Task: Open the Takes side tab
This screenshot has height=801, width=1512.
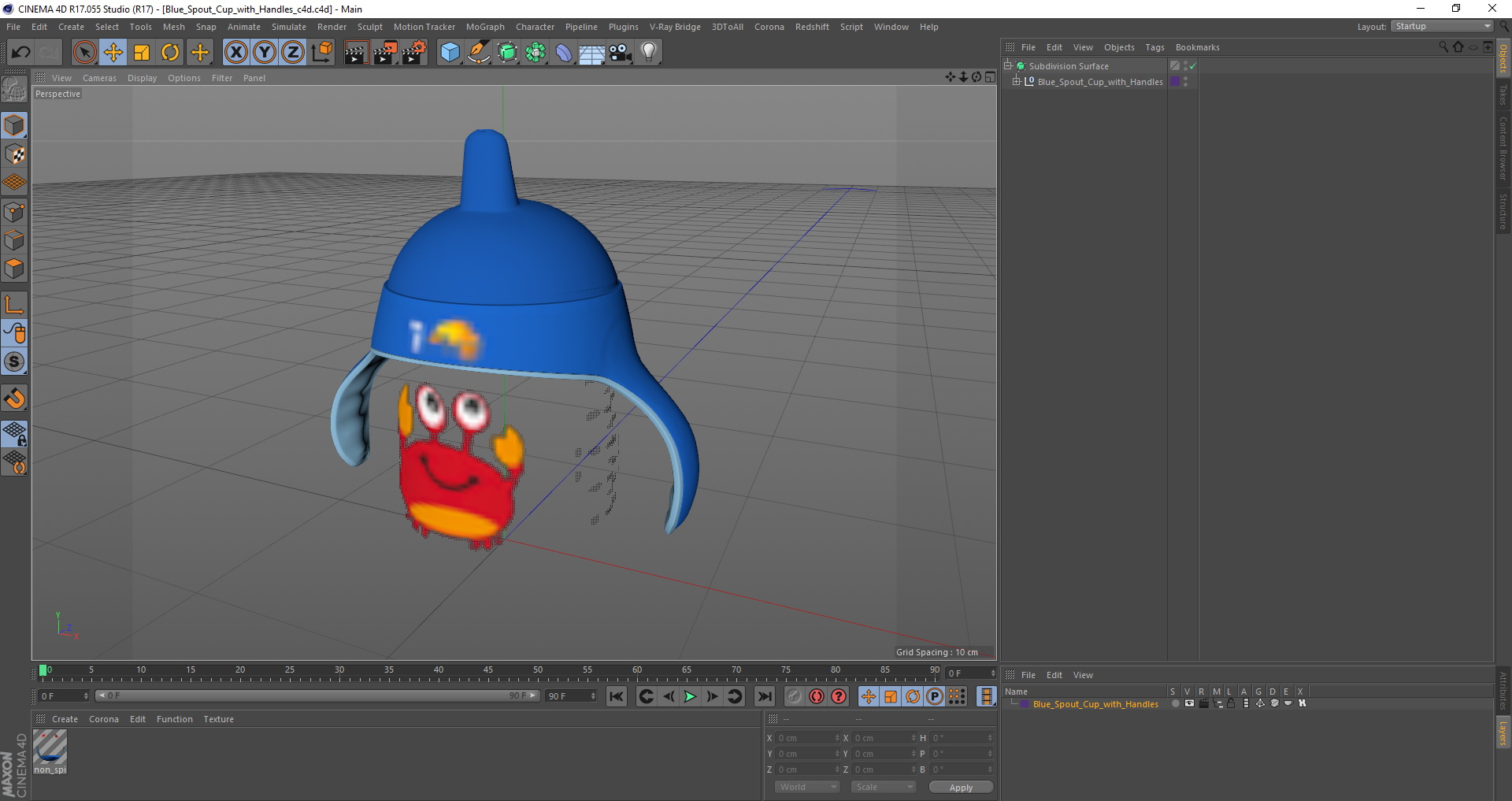Action: [1503, 95]
